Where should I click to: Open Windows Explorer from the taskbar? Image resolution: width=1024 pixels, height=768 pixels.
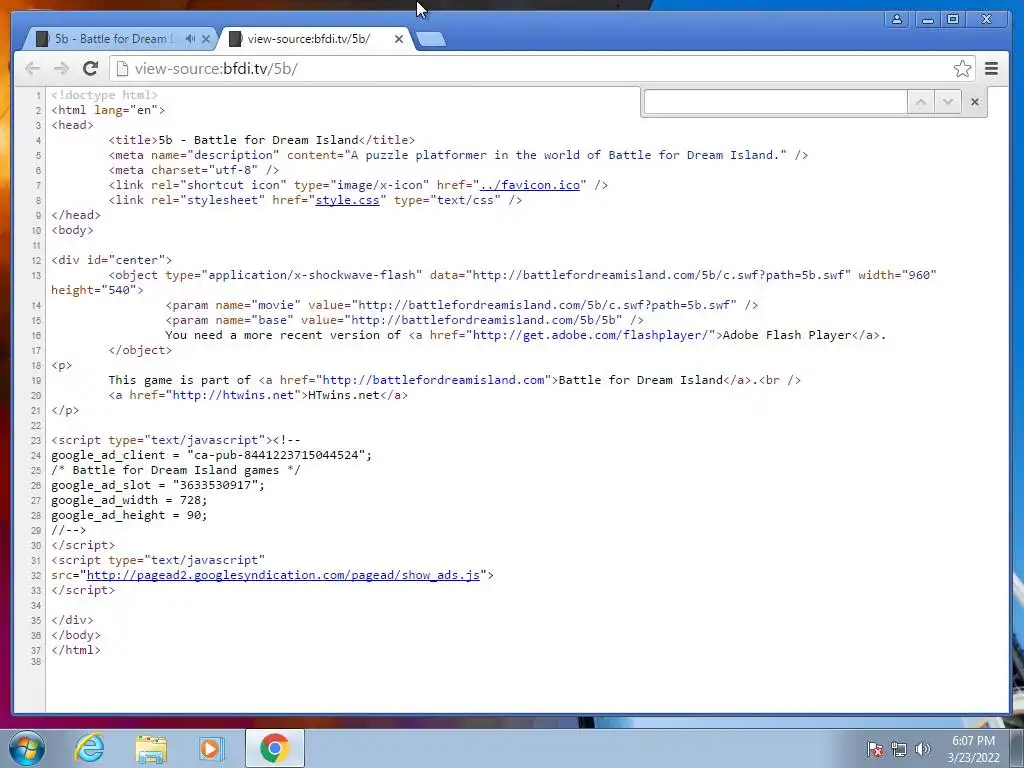[x=151, y=748]
